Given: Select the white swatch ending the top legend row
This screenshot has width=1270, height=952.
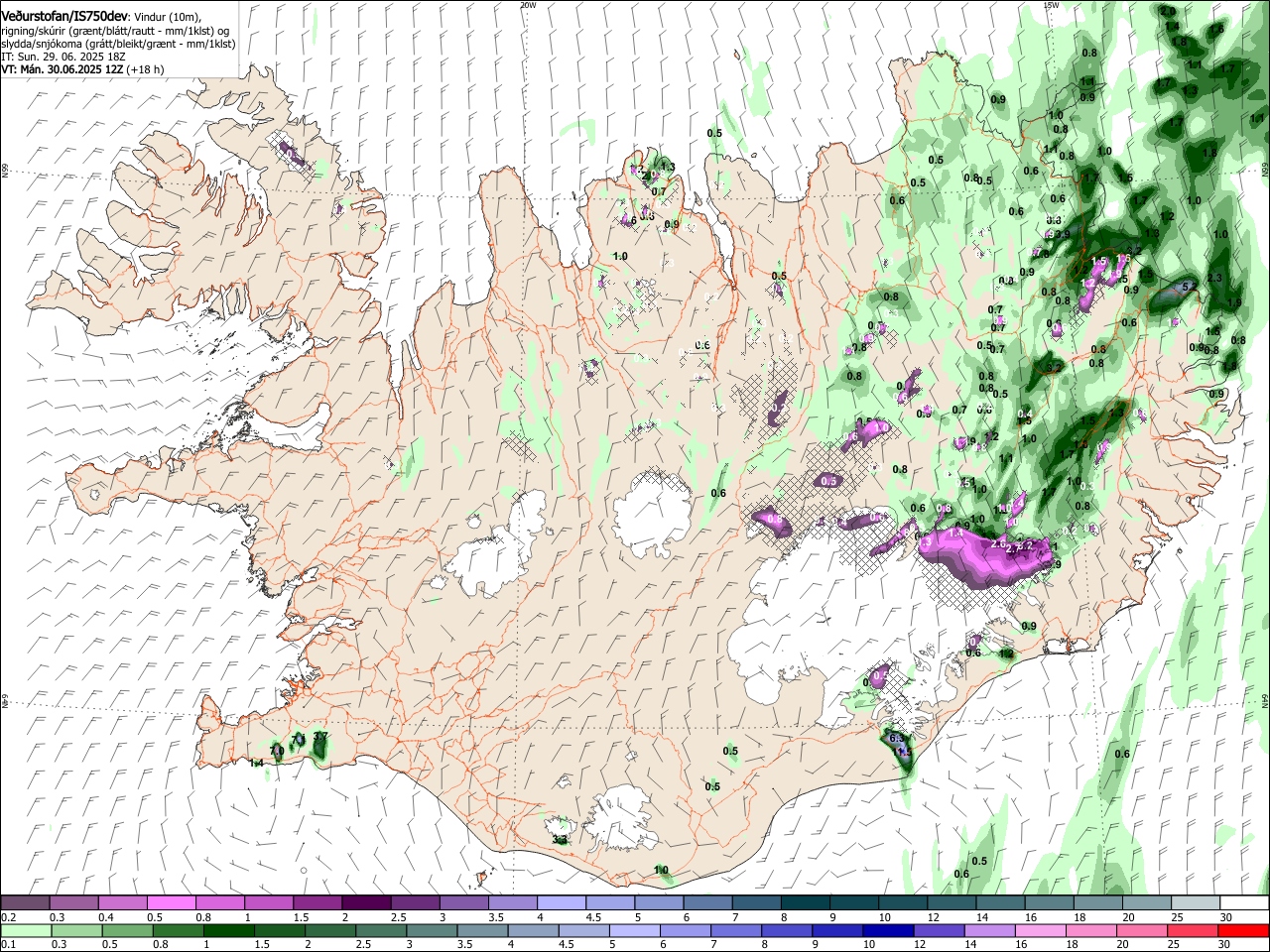Looking at the screenshot, I should point(1244,902).
